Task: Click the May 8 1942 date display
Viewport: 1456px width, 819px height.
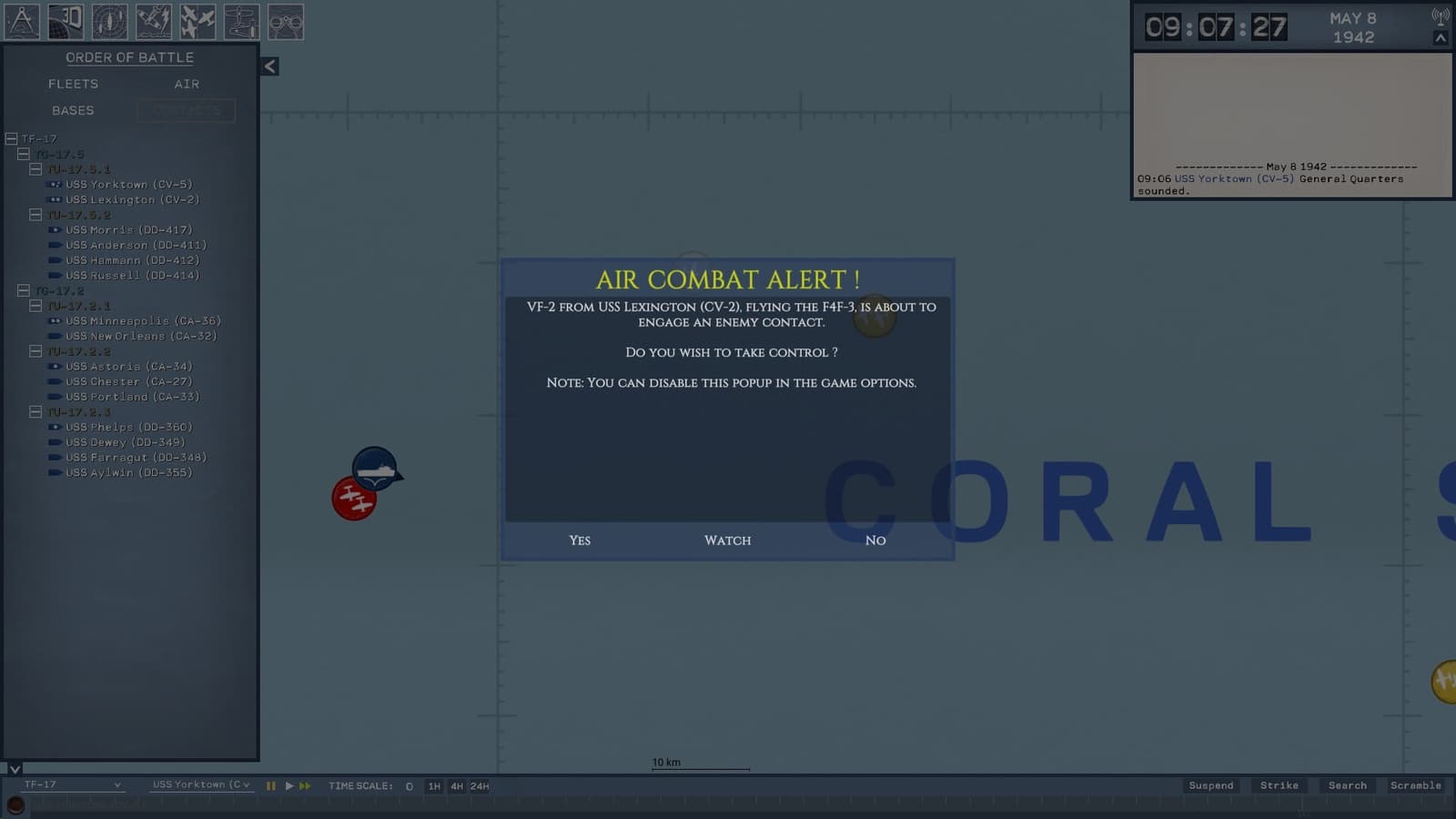Action: 1353,27
